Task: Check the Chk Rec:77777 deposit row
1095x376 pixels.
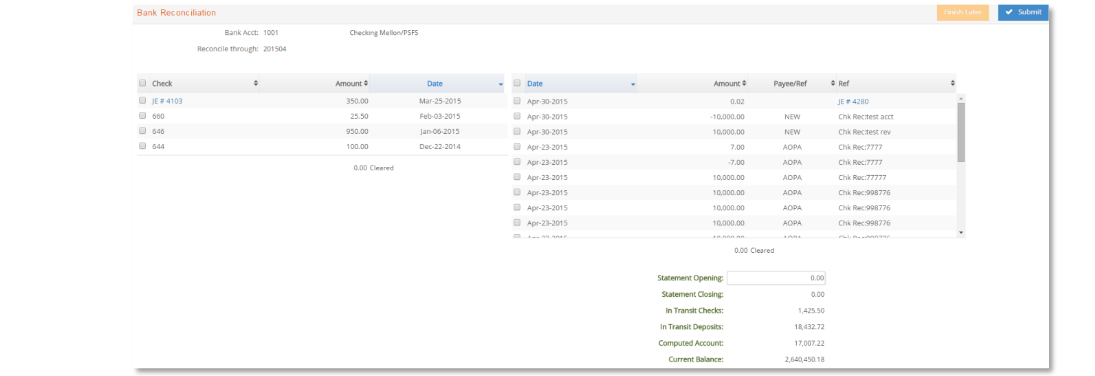Action: tap(517, 177)
